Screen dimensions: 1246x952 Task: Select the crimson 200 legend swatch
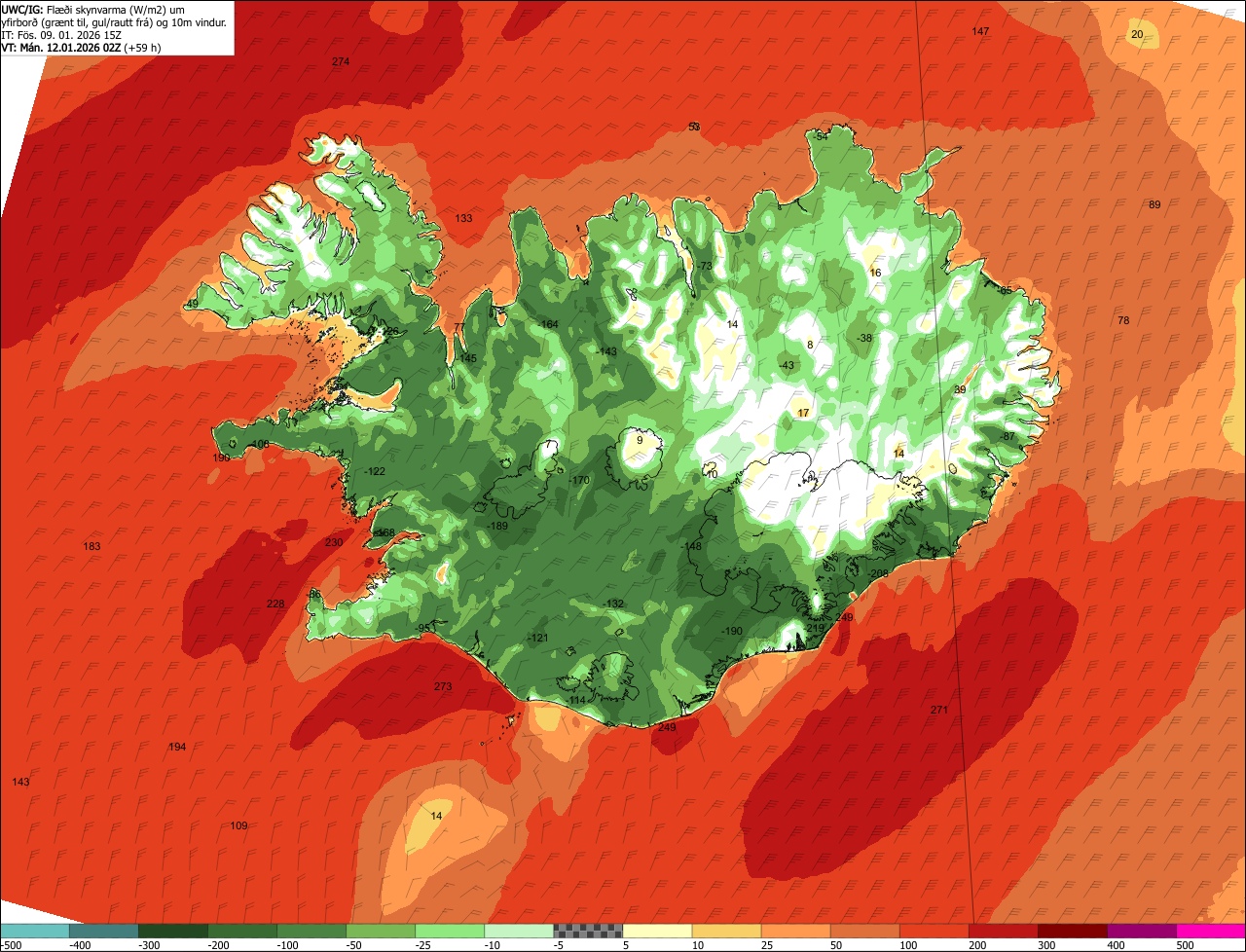coord(1003,931)
